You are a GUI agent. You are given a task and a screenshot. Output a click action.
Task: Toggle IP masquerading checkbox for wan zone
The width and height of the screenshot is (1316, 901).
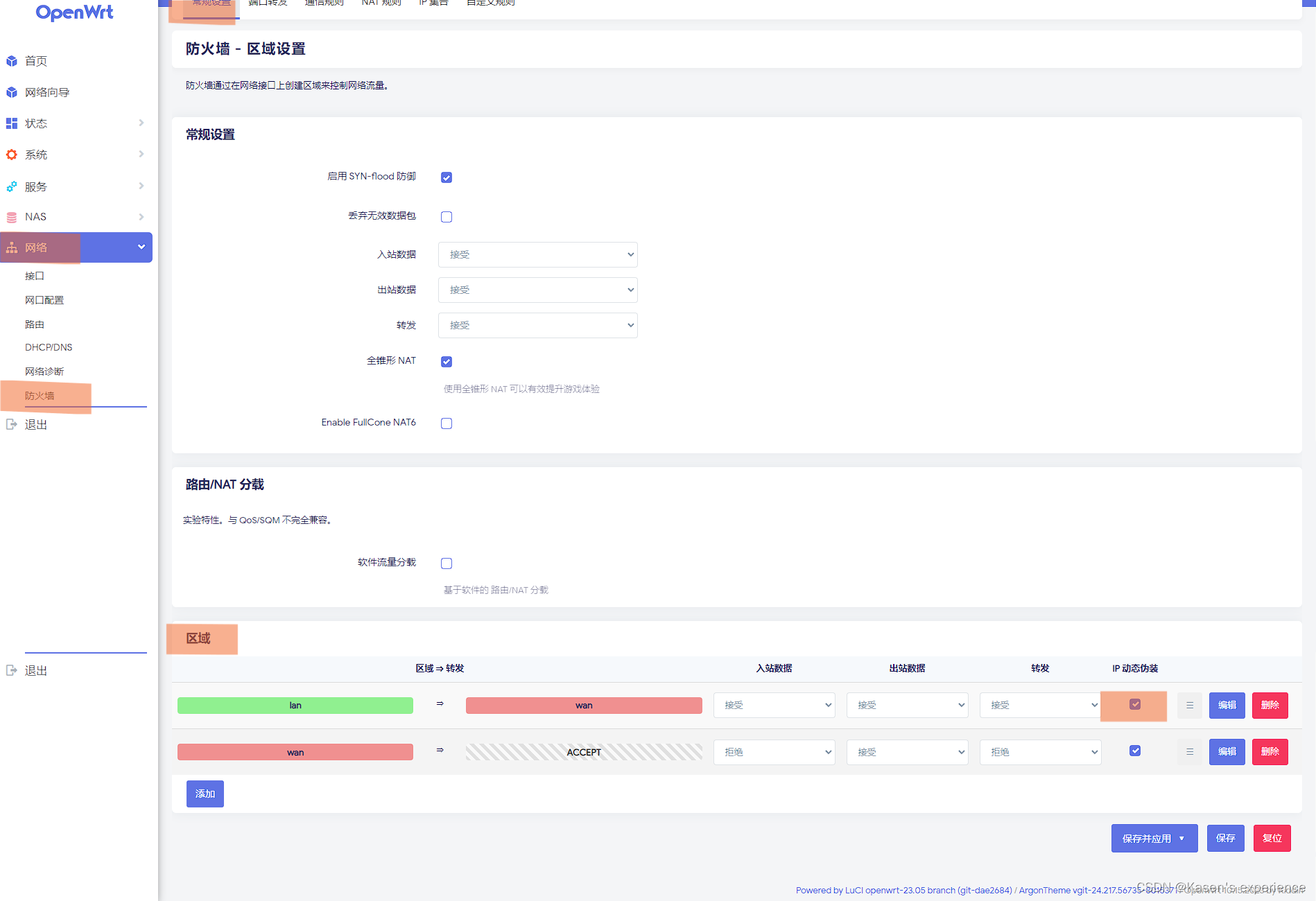coord(1135,751)
